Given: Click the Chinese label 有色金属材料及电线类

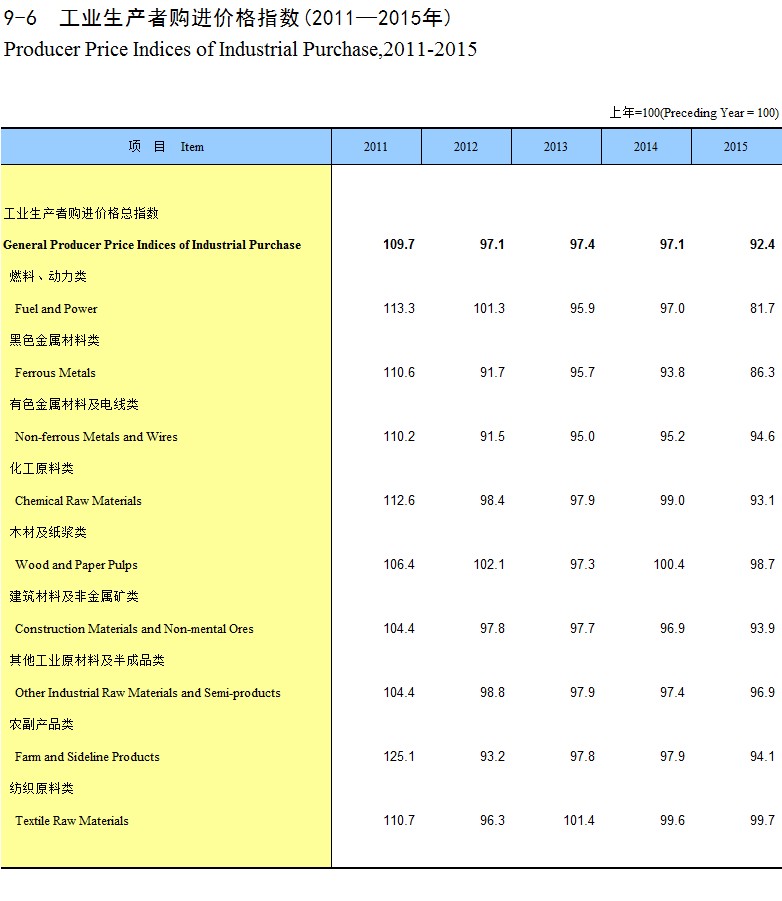Looking at the screenshot, I should (x=74, y=405).
